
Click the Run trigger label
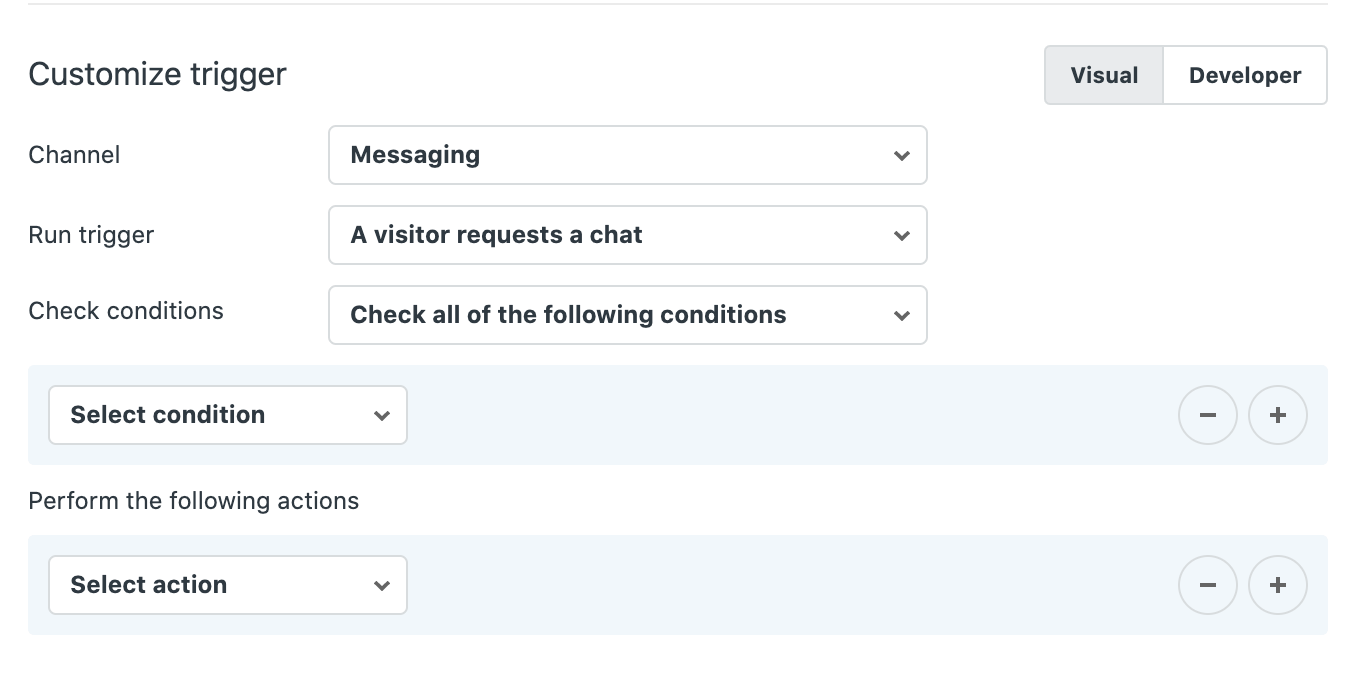tap(91, 235)
